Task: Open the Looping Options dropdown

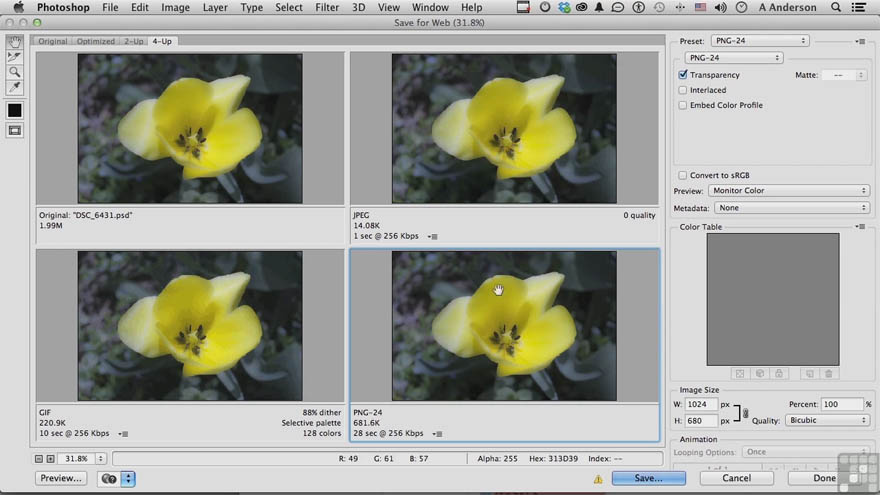Action: [805, 452]
